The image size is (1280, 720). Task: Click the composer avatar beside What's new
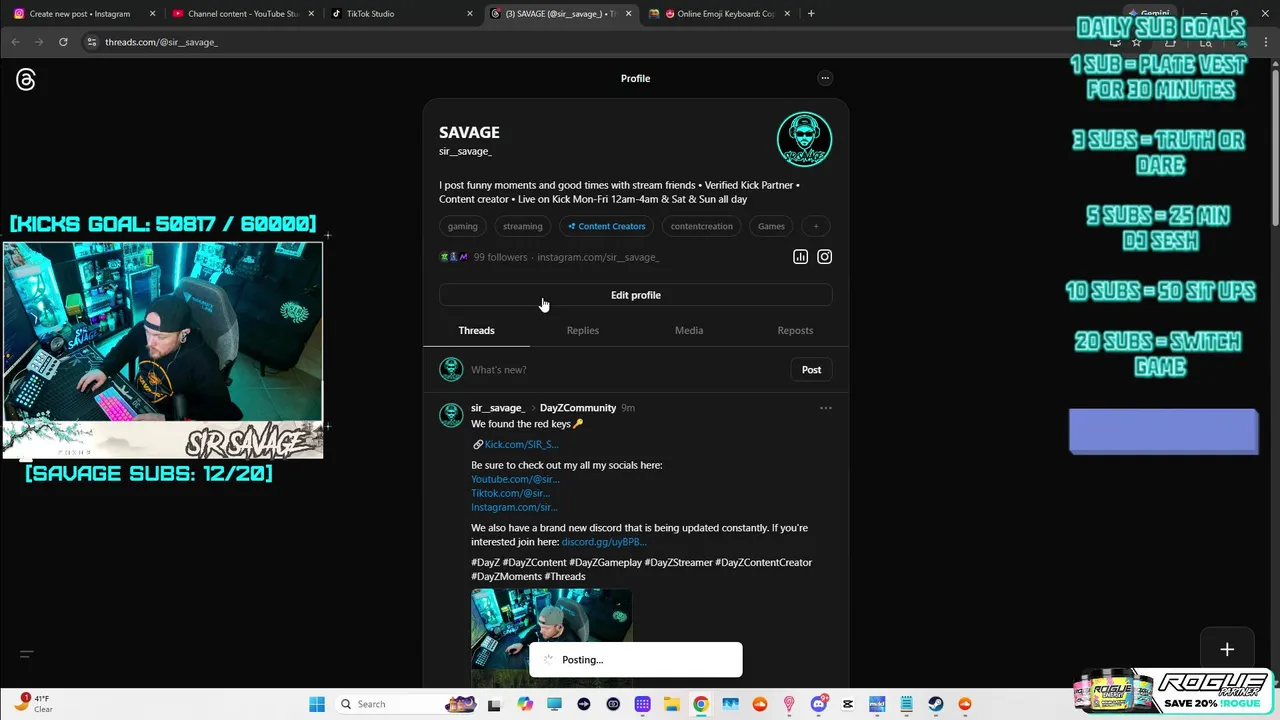click(452, 370)
